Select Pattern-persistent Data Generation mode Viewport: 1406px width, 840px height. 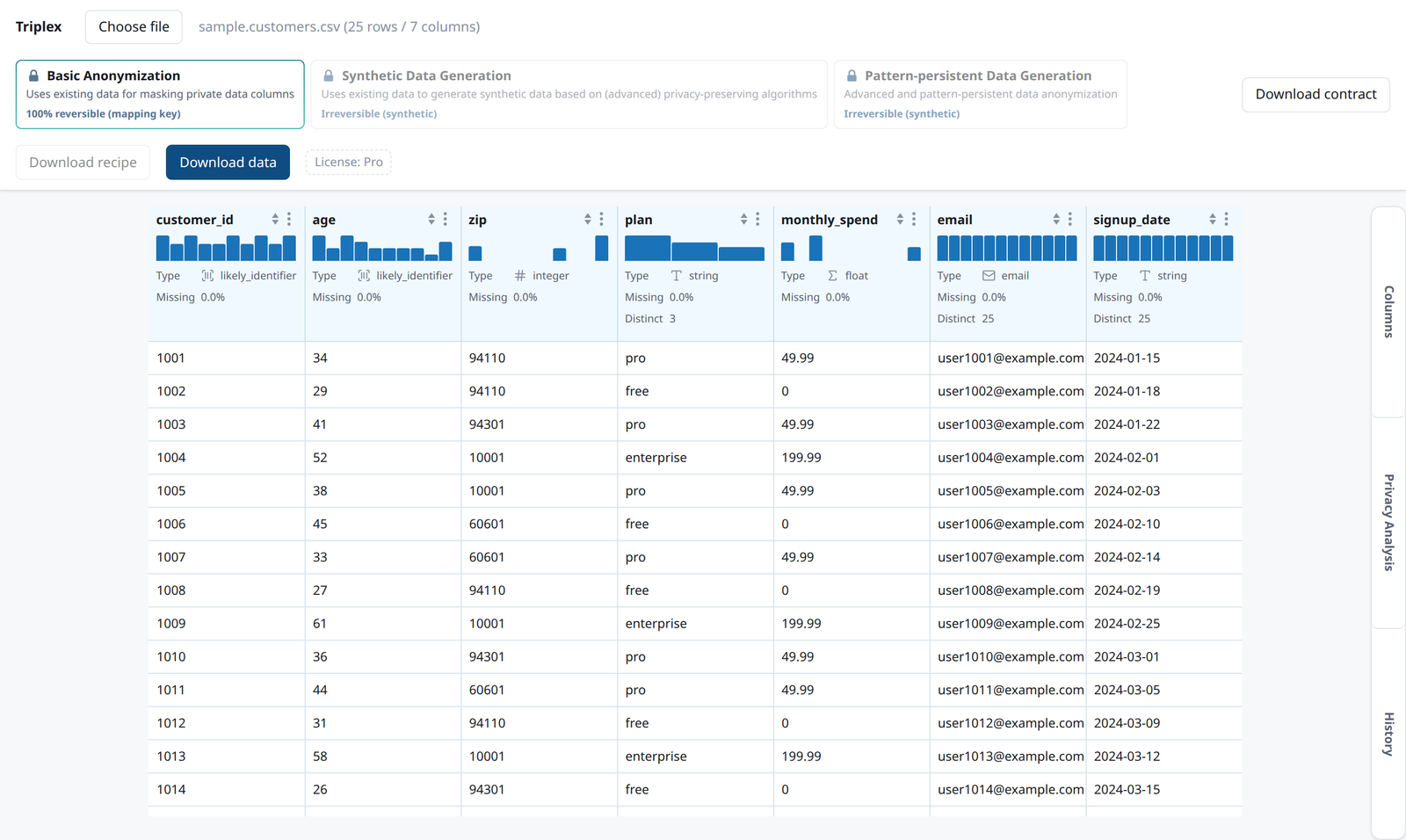[981, 94]
